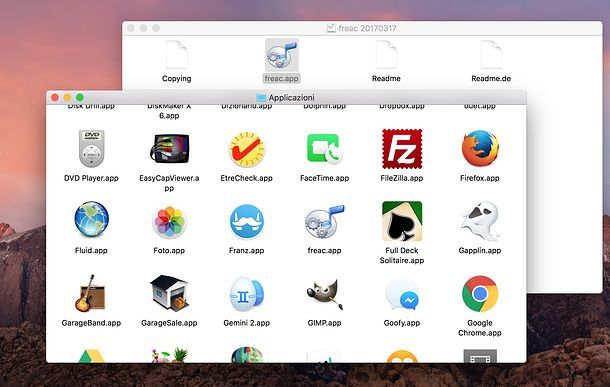Select the DVD Player.app icon
This screenshot has width=610, height=387.
click(x=91, y=149)
